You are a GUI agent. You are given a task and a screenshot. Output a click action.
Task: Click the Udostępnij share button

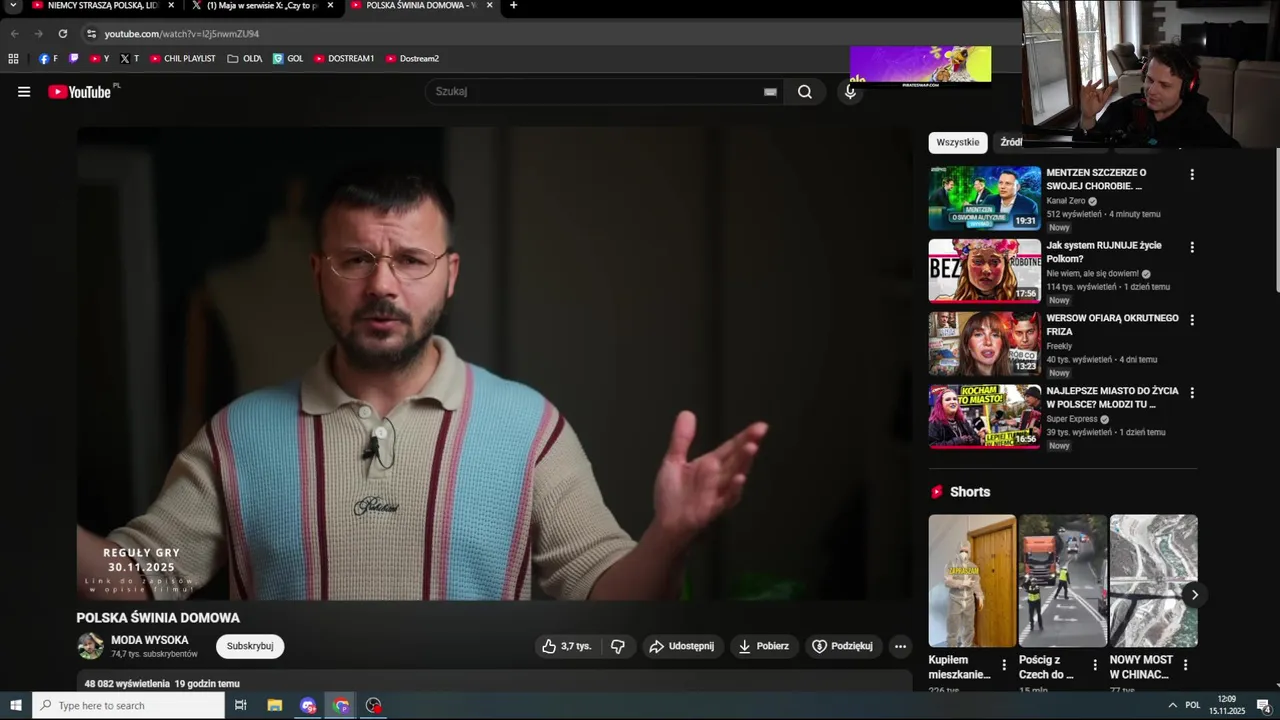tap(682, 646)
